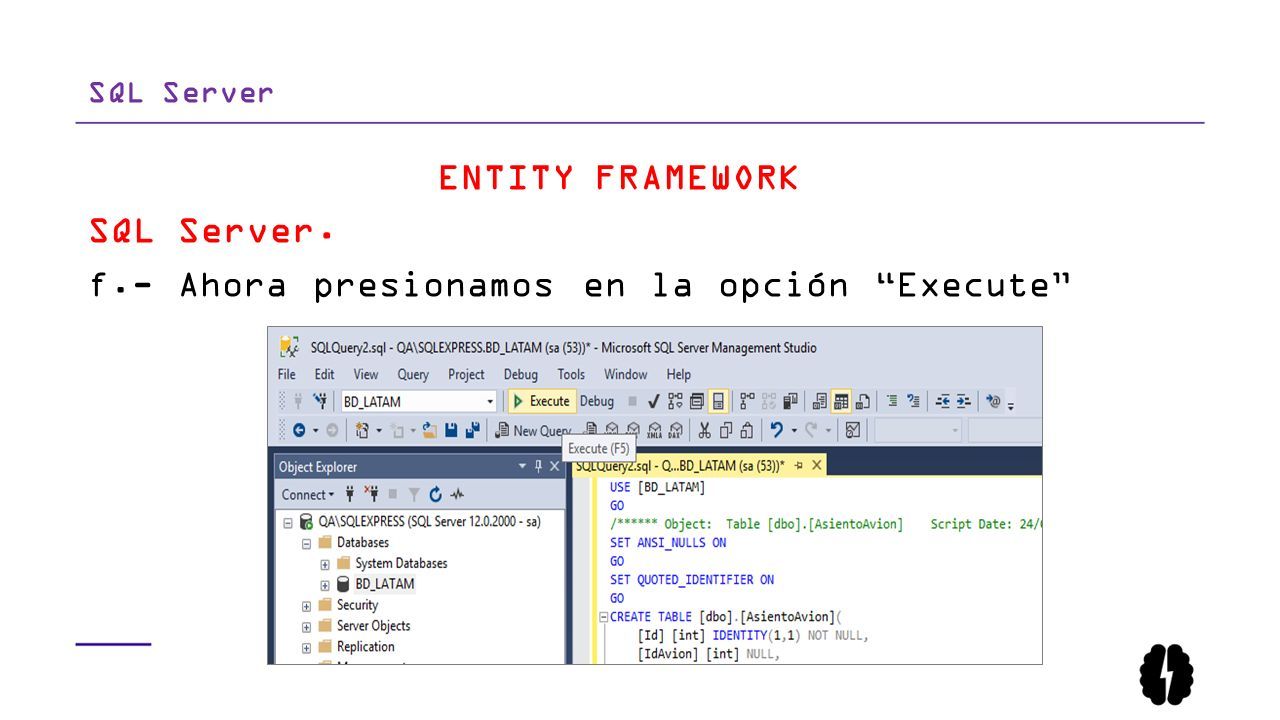Click Uncomment selected lines icon
This screenshot has height=720, width=1280.
(x=913, y=401)
